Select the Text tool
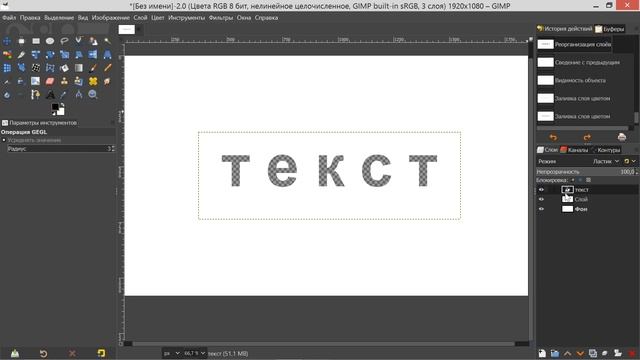Image resolution: width=640 pixels, height=360 pixels. pyautogui.click(x=50, y=95)
